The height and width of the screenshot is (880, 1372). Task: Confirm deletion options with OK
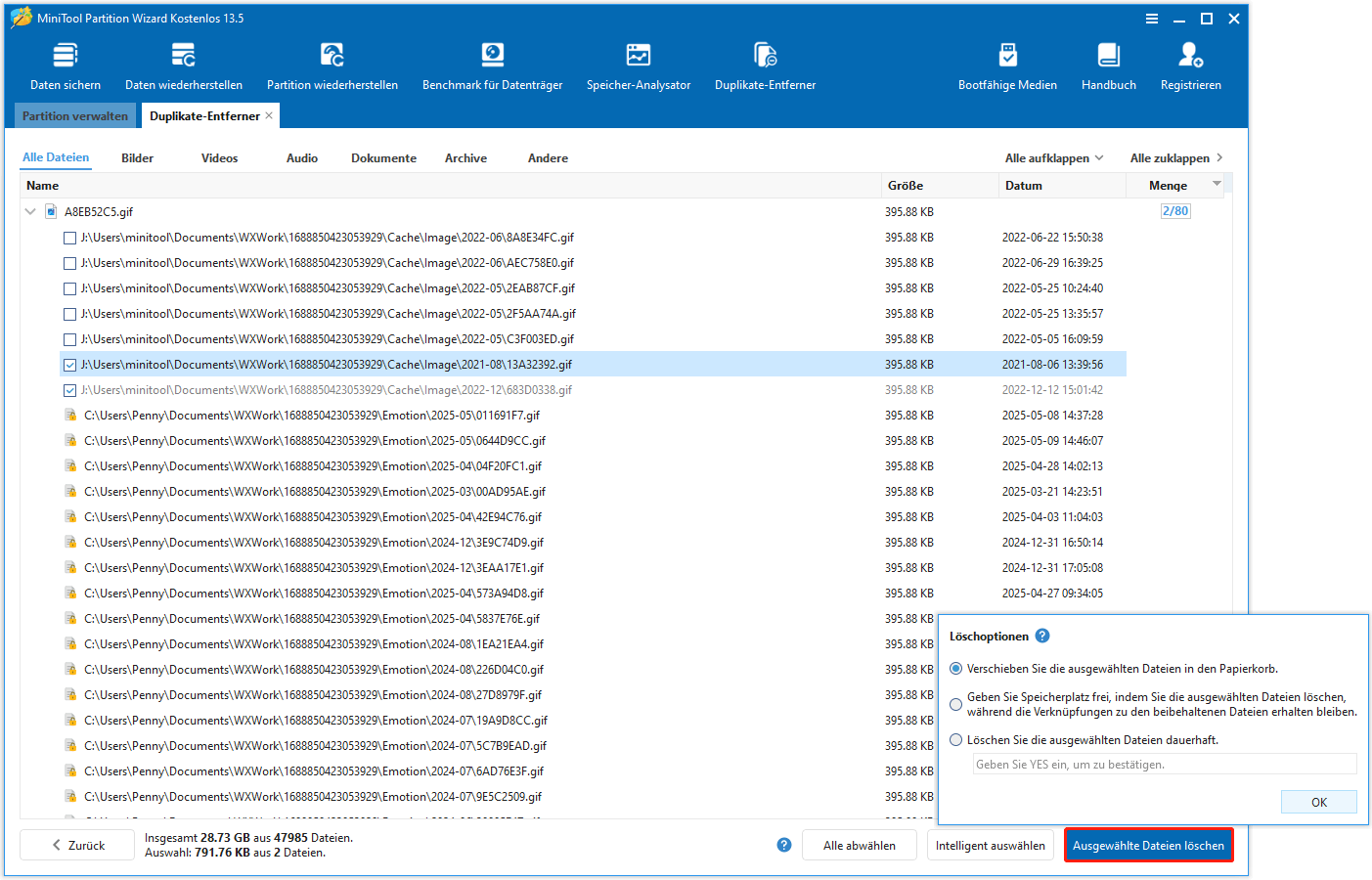pyautogui.click(x=1318, y=801)
